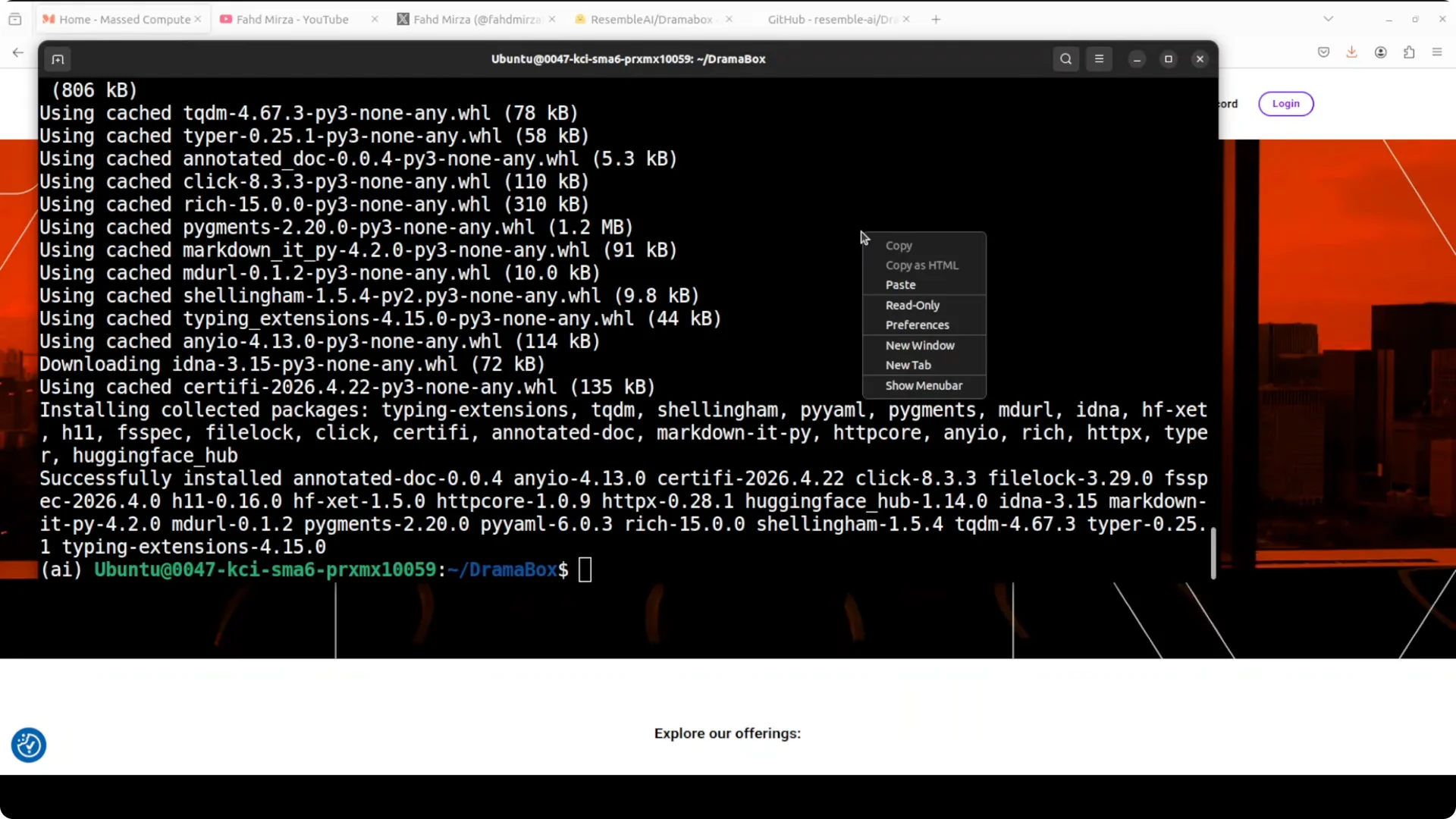Switch to GitHub resemble-ai tab

coord(830,19)
